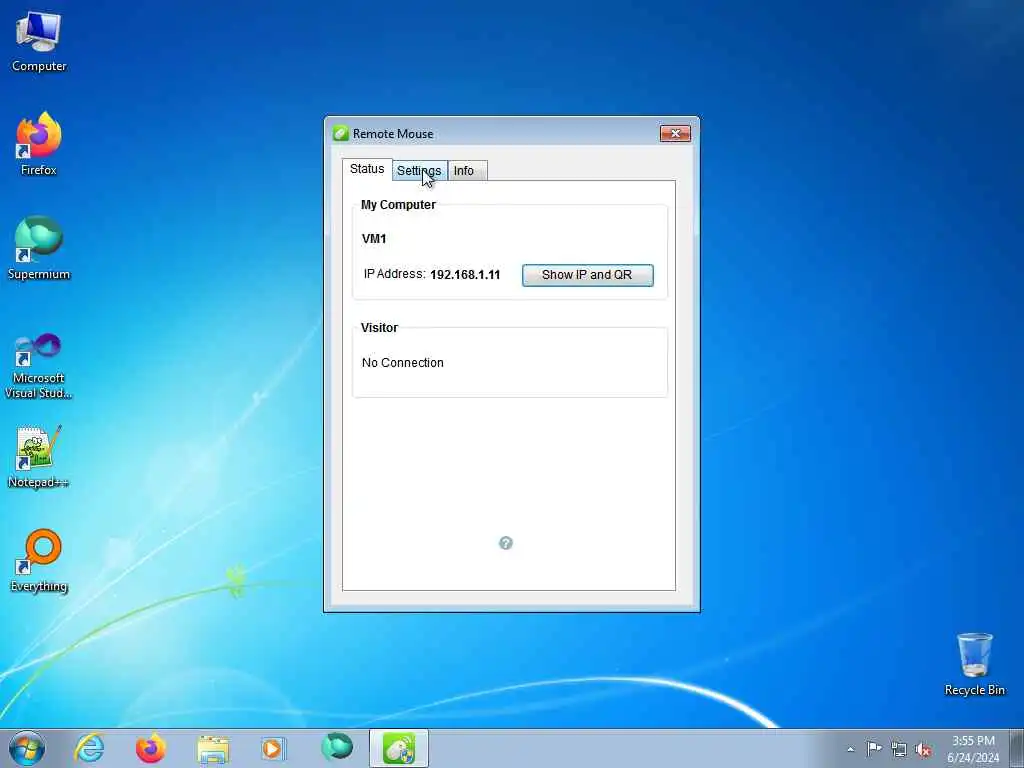Select the Firefox desktop shortcut
The image size is (1024, 768).
39,144
